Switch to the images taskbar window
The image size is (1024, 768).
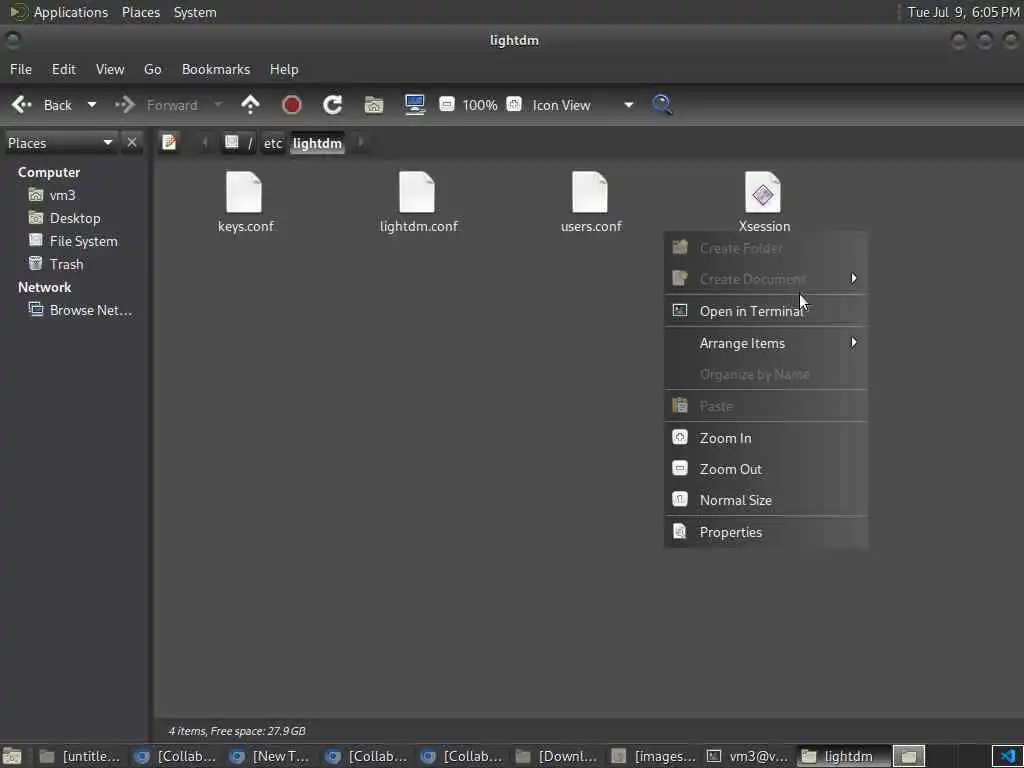pyautogui.click(x=652, y=756)
